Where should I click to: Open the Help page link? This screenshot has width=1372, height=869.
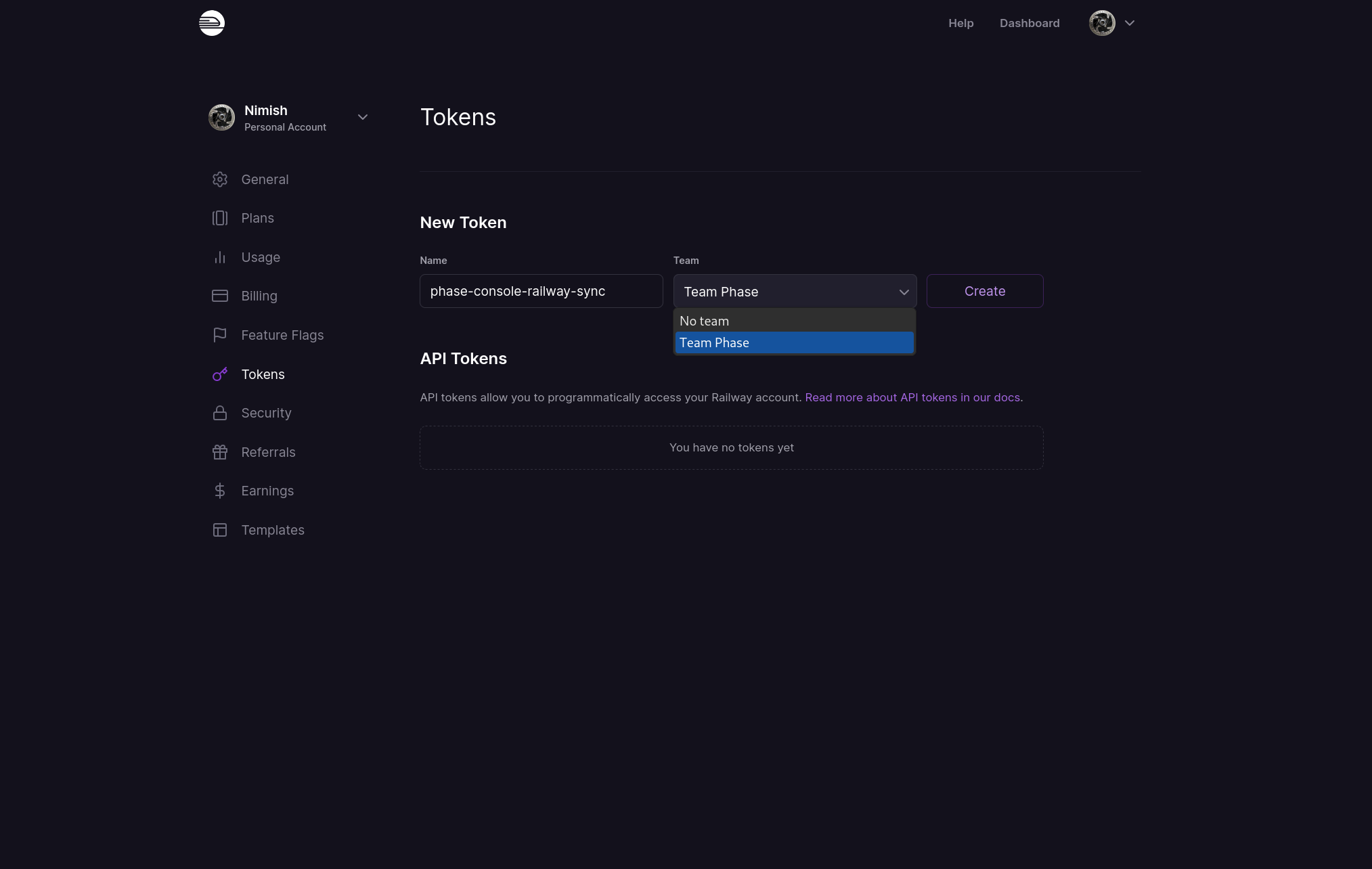960,23
